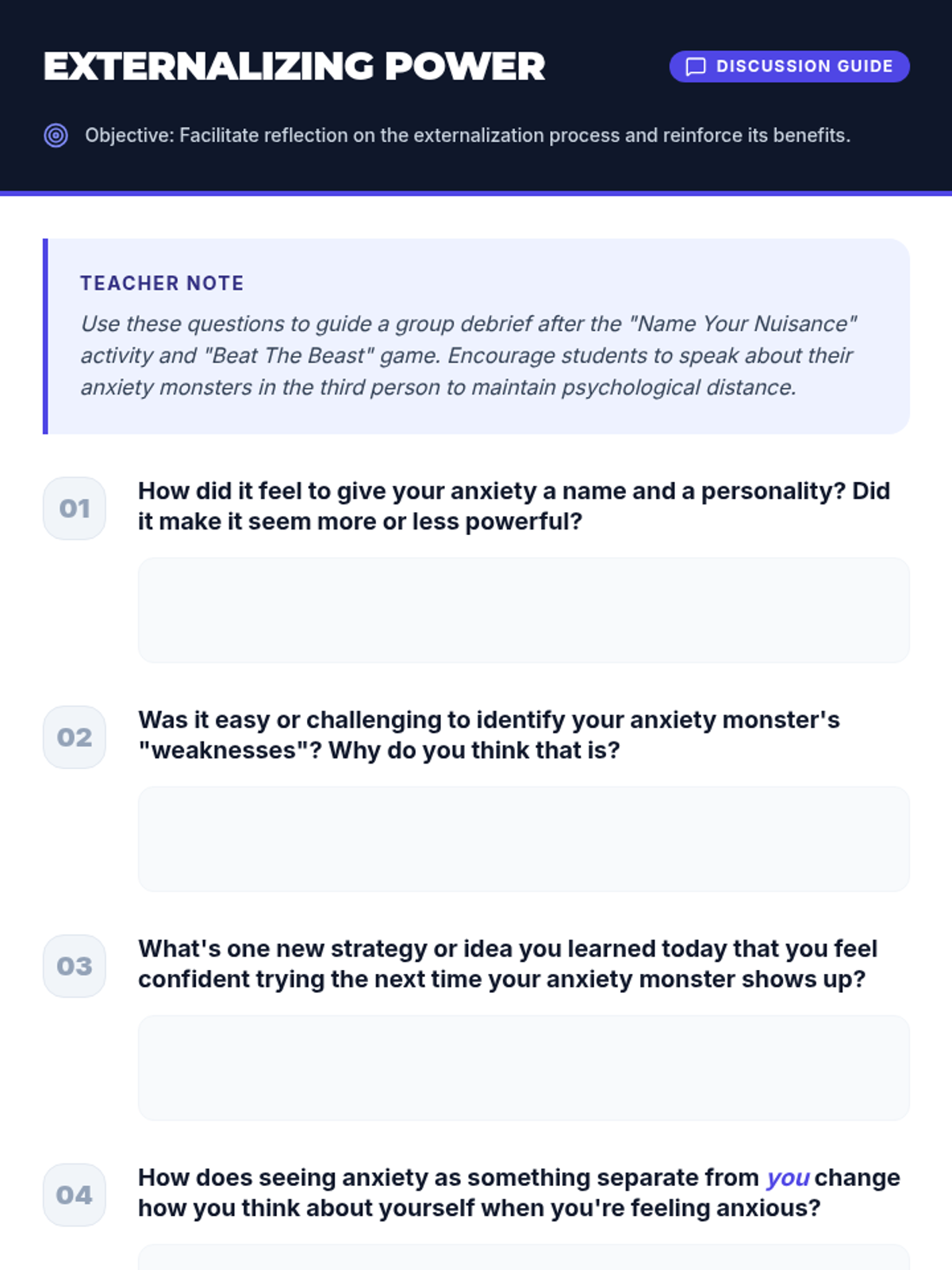
Task: Click the 03 question number badge
Action: (x=75, y=966)
